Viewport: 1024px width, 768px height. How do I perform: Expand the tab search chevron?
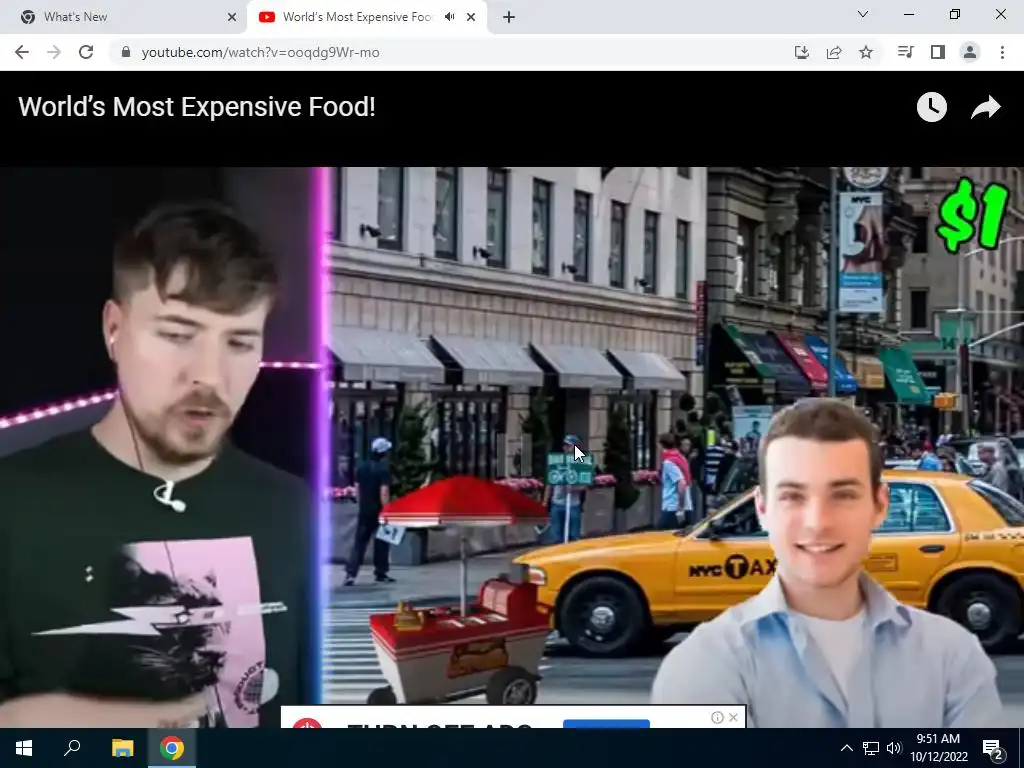(863, 14)
